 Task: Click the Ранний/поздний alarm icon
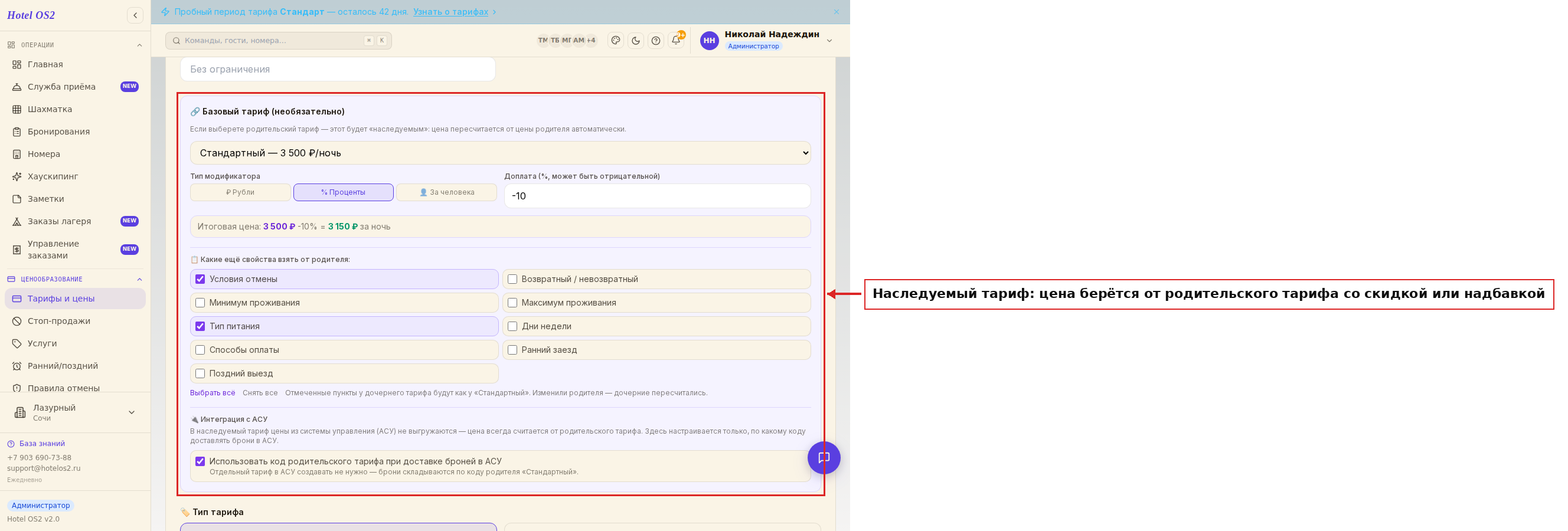(x=17, y=366)
